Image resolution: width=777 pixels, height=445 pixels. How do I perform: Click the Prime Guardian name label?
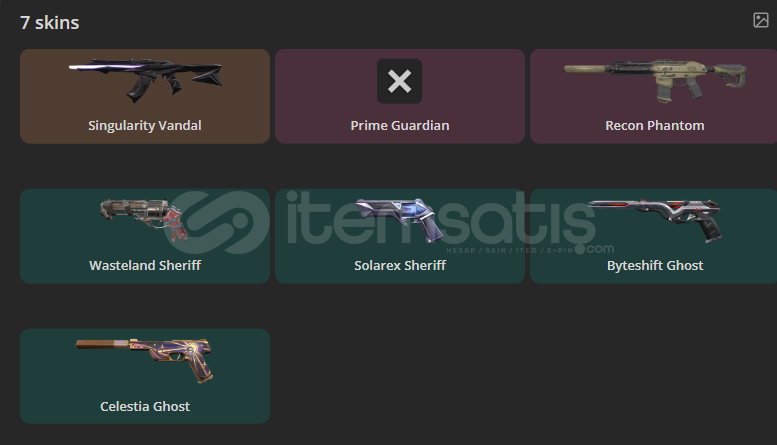pos(400,126)
